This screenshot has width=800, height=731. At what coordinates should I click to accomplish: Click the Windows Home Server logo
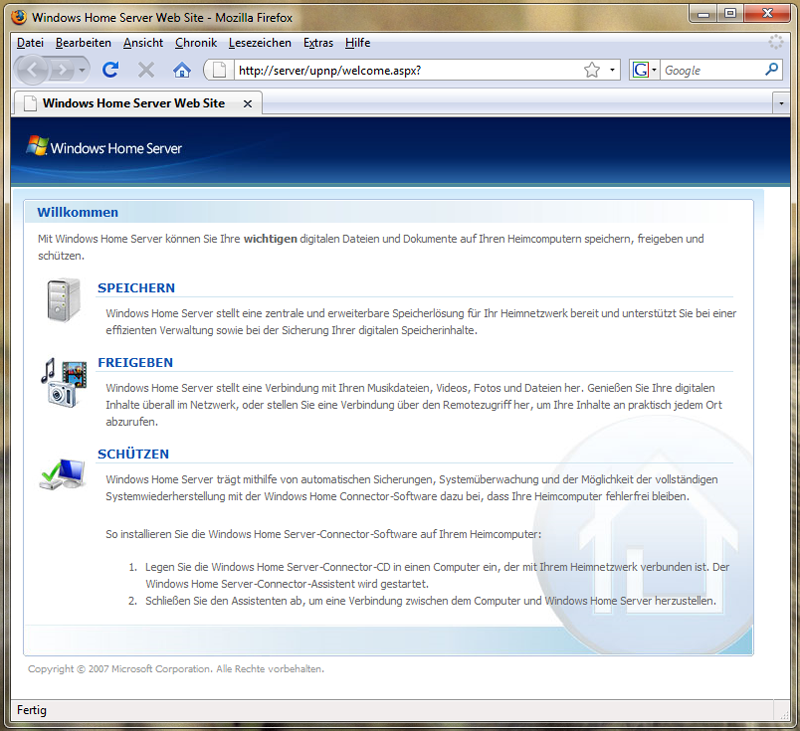(x=104, y=148)
